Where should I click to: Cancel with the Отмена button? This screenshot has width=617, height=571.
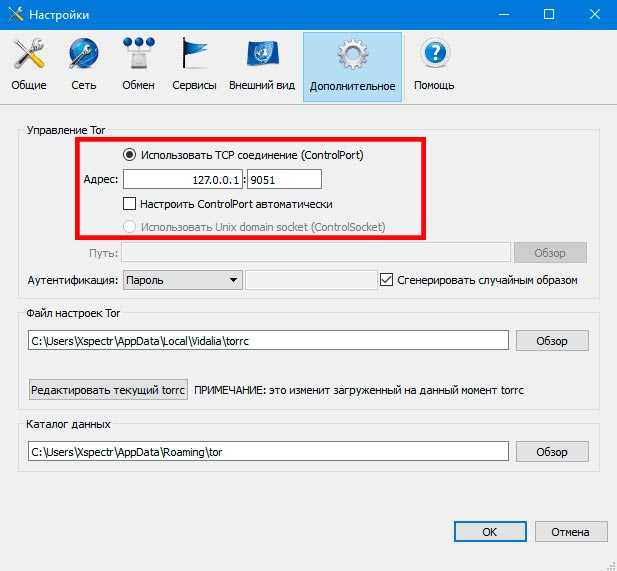click(571, 532)
